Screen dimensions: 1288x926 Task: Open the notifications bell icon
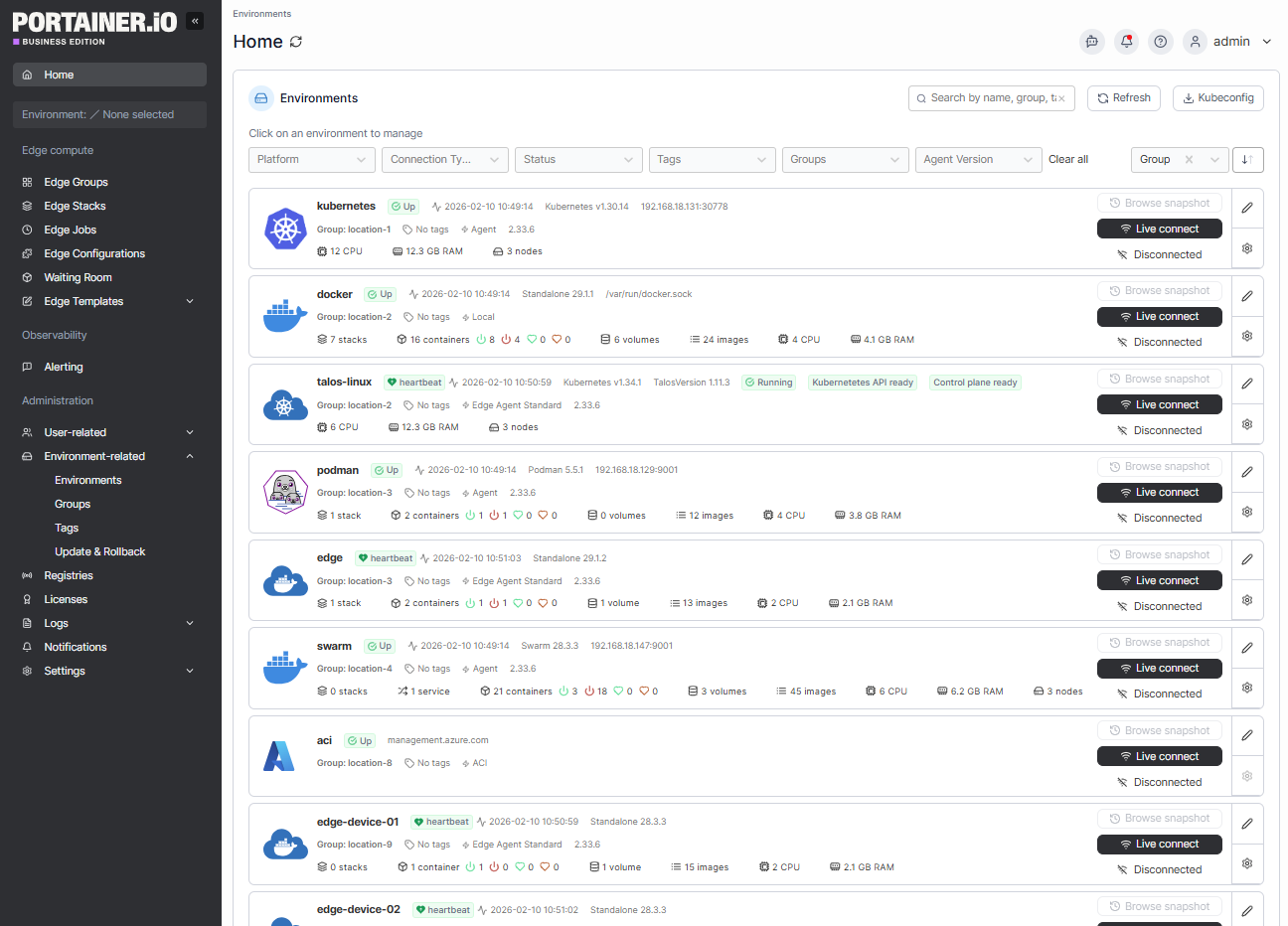coord(1126,42)
